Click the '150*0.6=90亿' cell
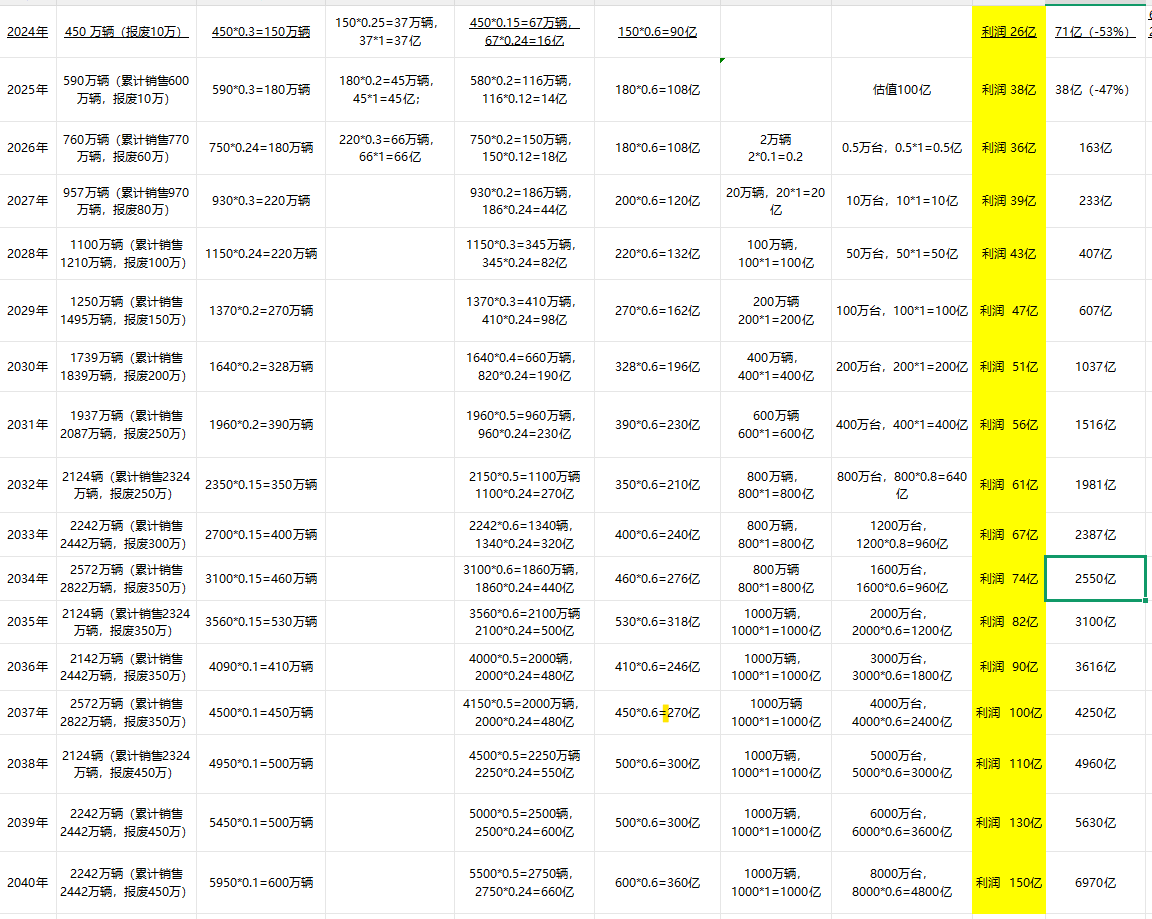 coord(657,32)
